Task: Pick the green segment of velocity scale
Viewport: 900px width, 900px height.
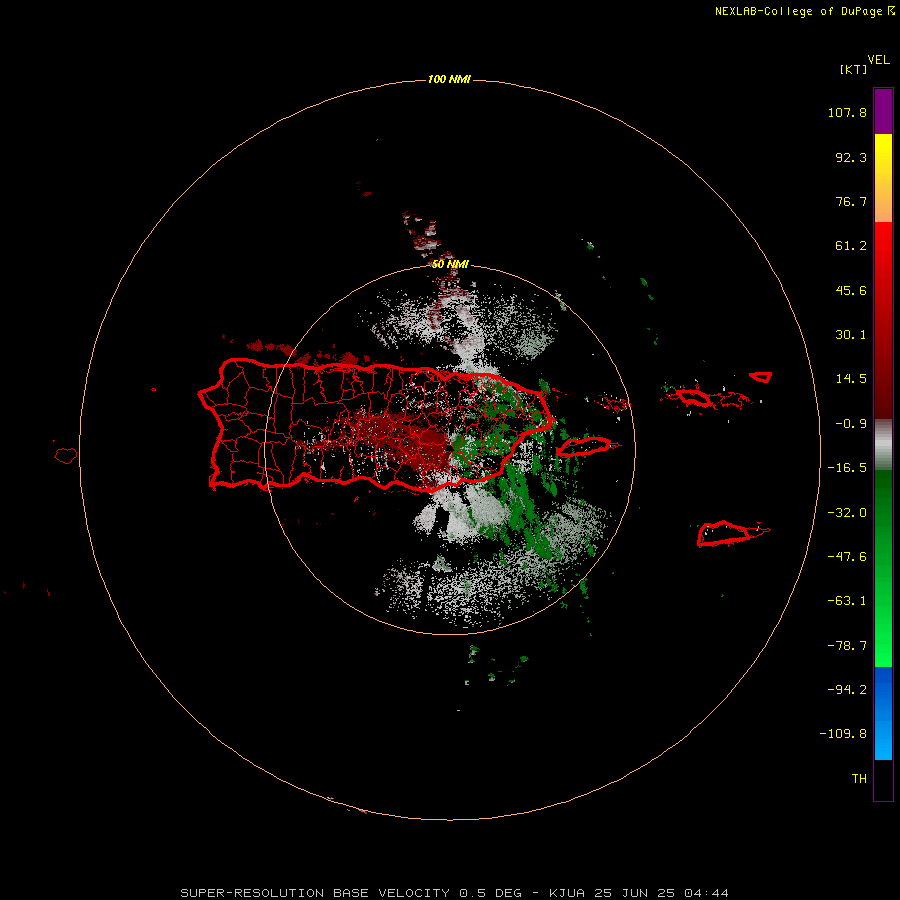Action: point(883,568)
